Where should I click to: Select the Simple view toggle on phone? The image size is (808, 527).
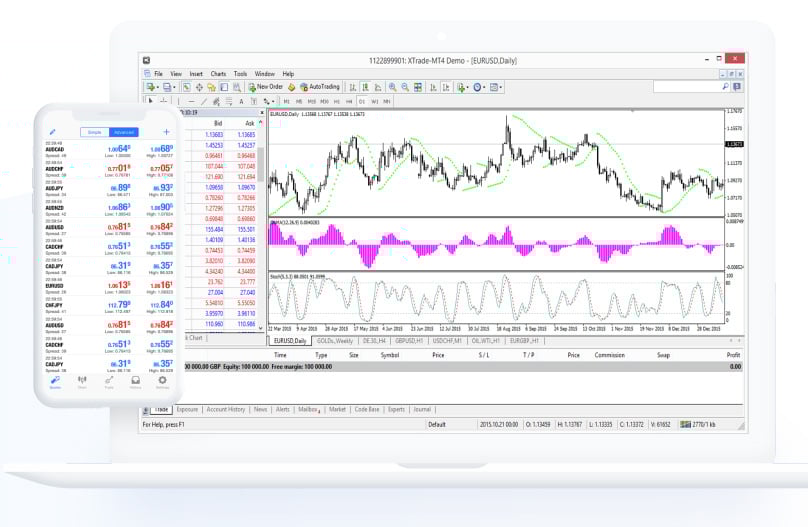tap(95, 132)
